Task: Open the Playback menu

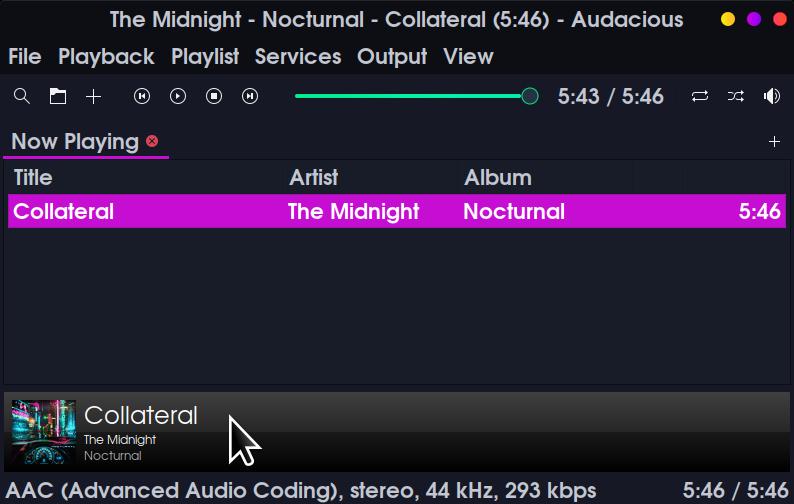Action: [x=106, y=57]
